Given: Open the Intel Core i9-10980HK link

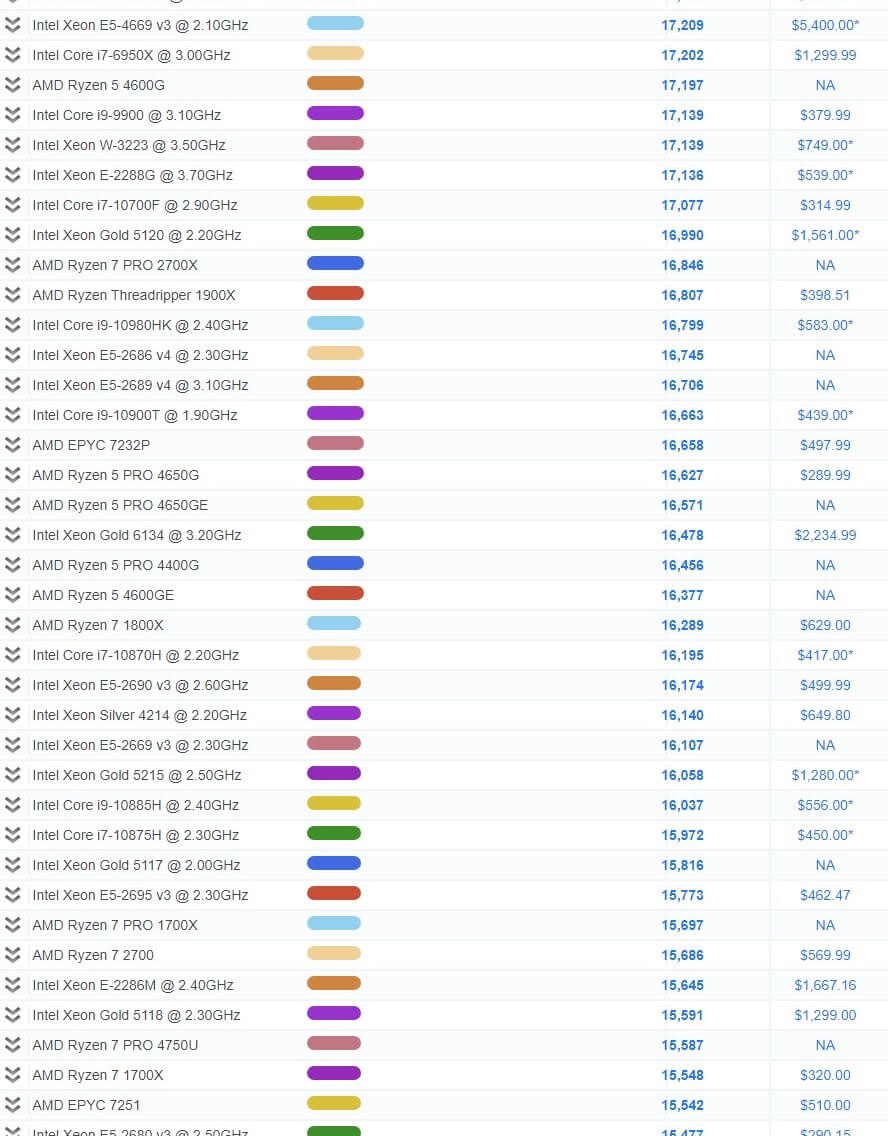Looking at the screenshot, I should pyautogui.click(x=140, y=325).
